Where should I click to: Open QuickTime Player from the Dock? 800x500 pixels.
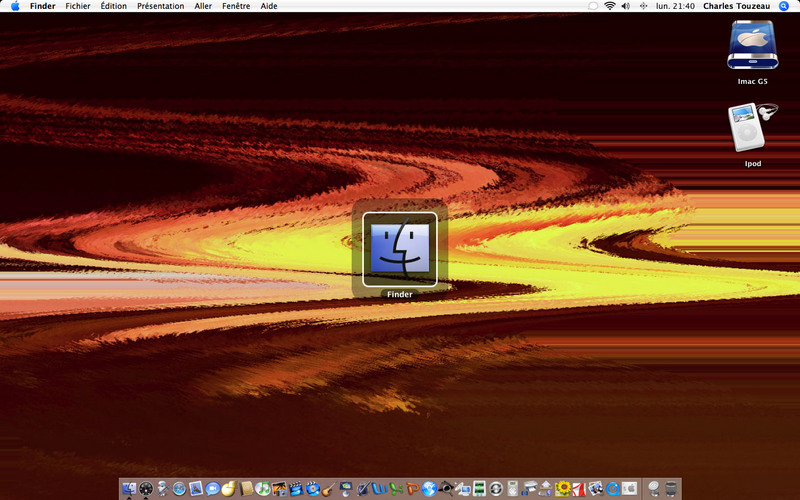613,489
